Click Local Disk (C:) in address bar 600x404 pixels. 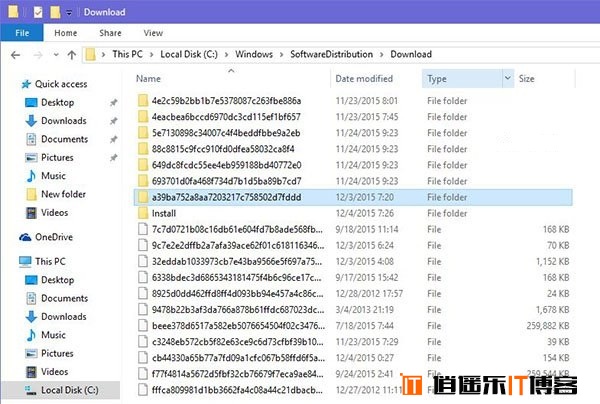[189, 54]
